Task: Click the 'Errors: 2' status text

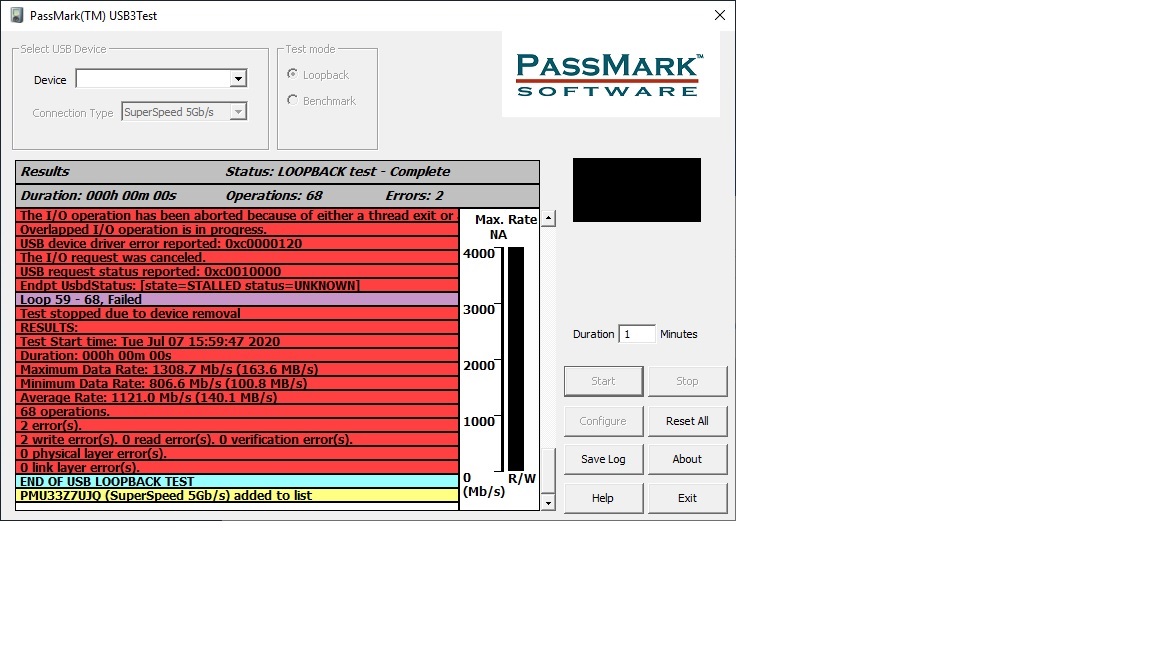Action: (x=414, y=195)
